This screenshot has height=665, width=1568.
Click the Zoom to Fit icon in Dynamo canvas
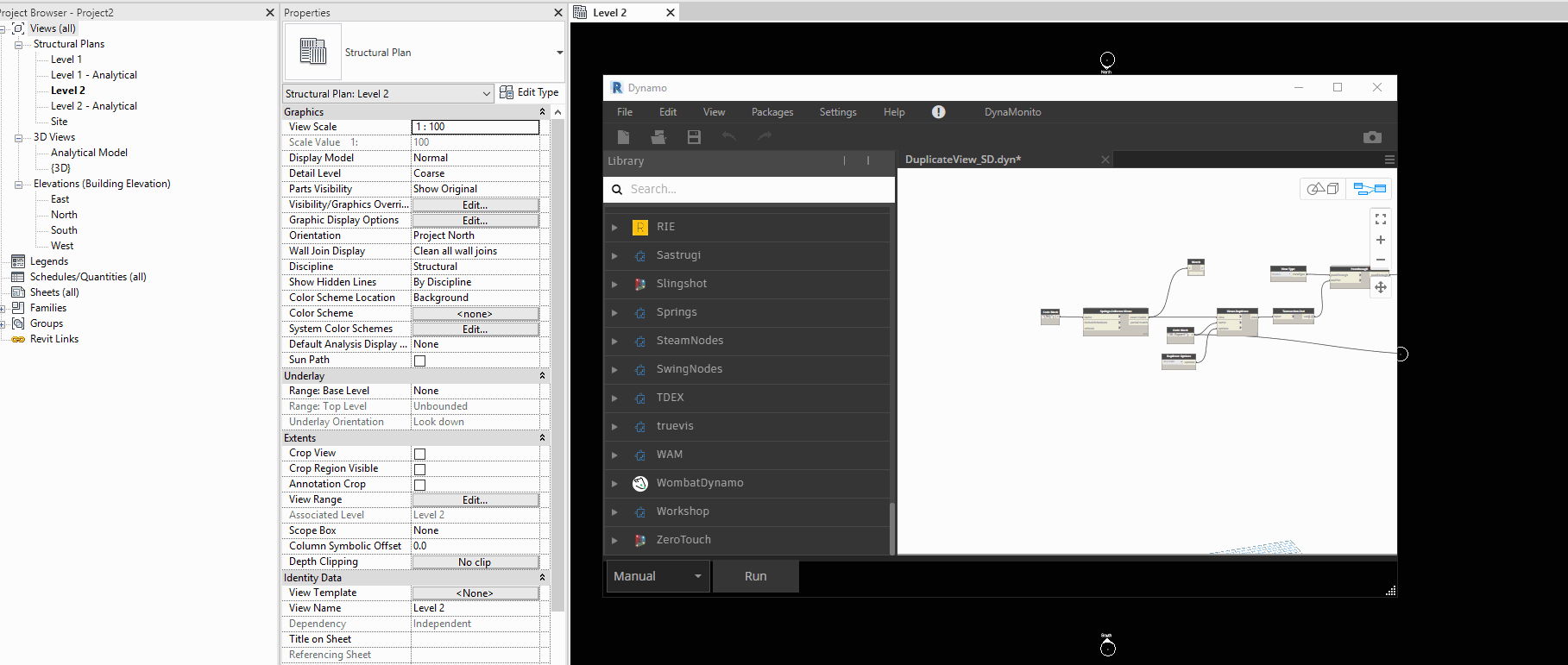point(1381,219)
